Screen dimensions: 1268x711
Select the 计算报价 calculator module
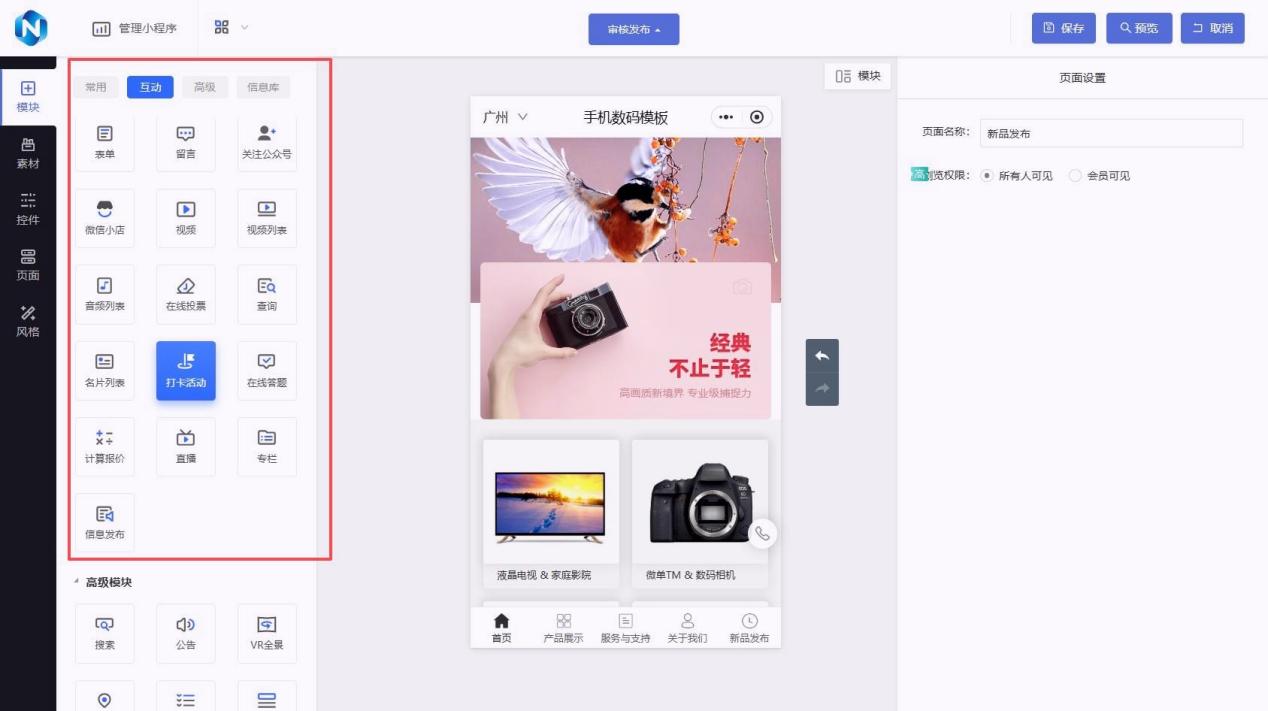click(104, 446)
